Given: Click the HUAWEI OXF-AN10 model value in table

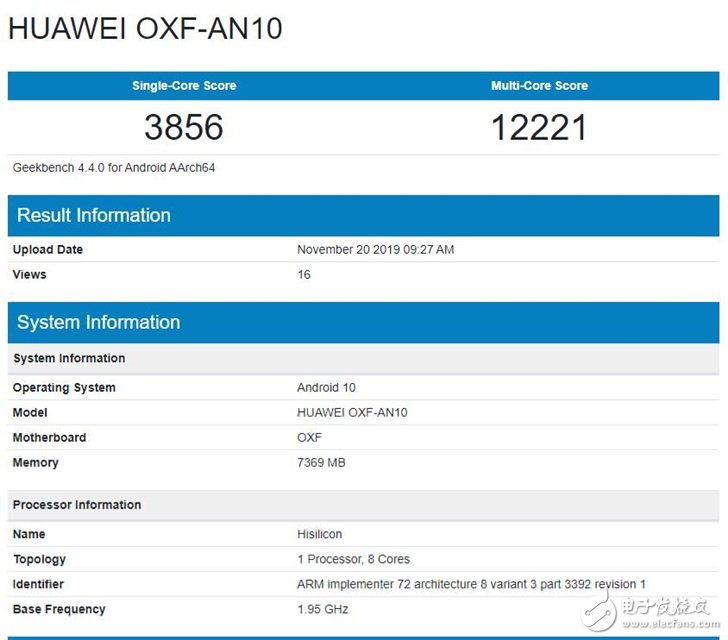Looking at the screenshot, I should (352, 412).
